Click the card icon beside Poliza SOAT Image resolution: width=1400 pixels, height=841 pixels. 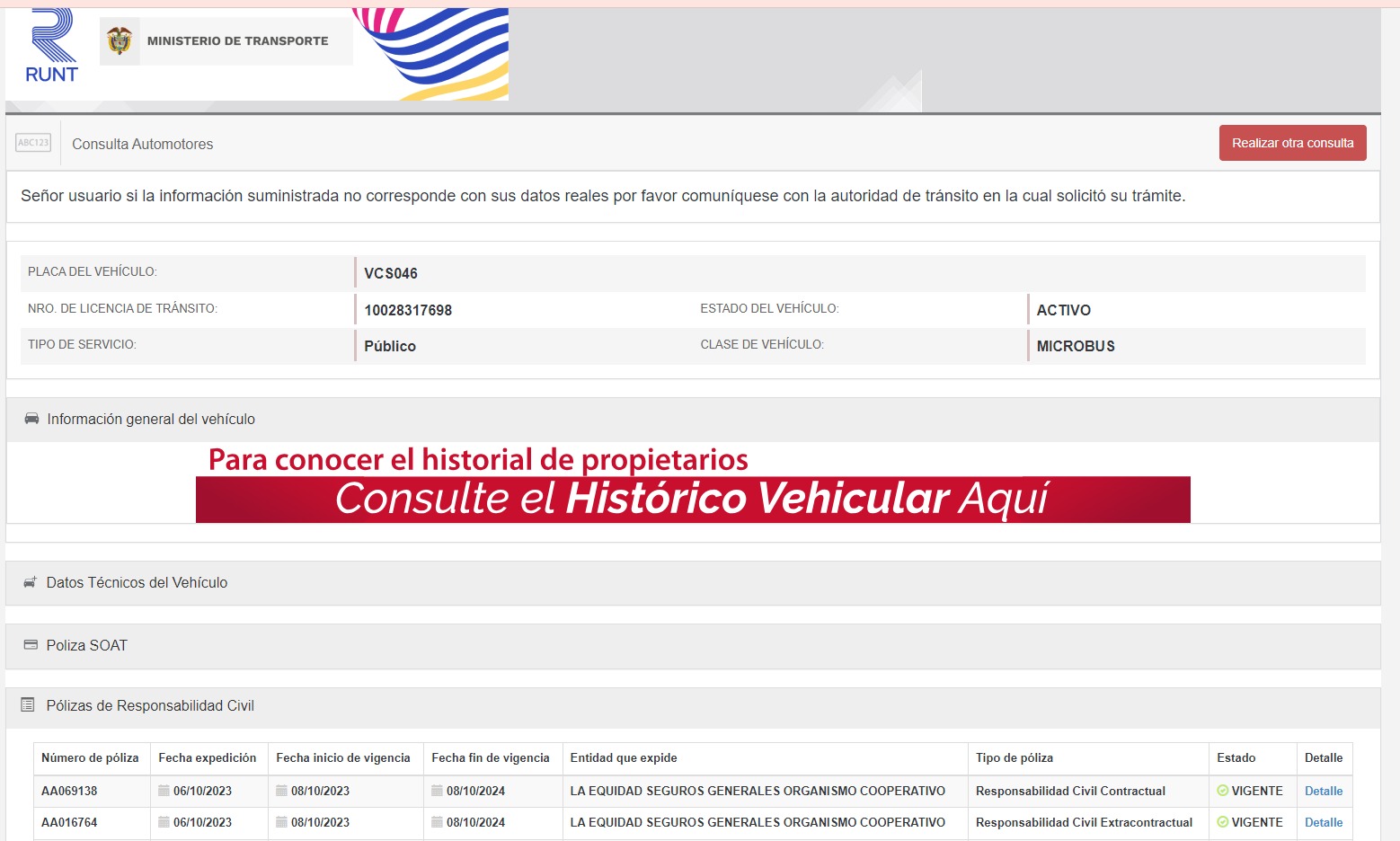click(31, 645)
